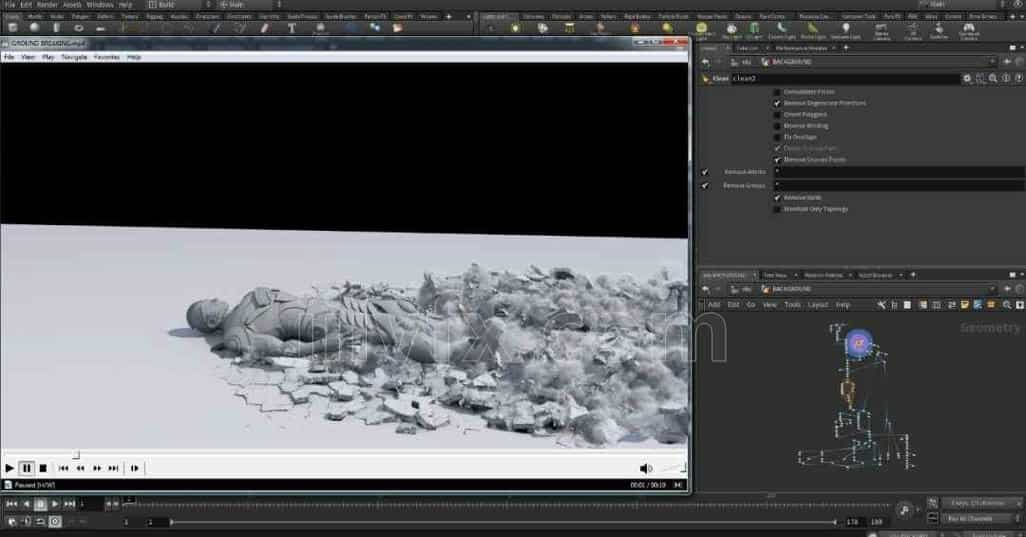
Task: Add a Gamepad Camera from the shelf
Action: click(968, 29)
